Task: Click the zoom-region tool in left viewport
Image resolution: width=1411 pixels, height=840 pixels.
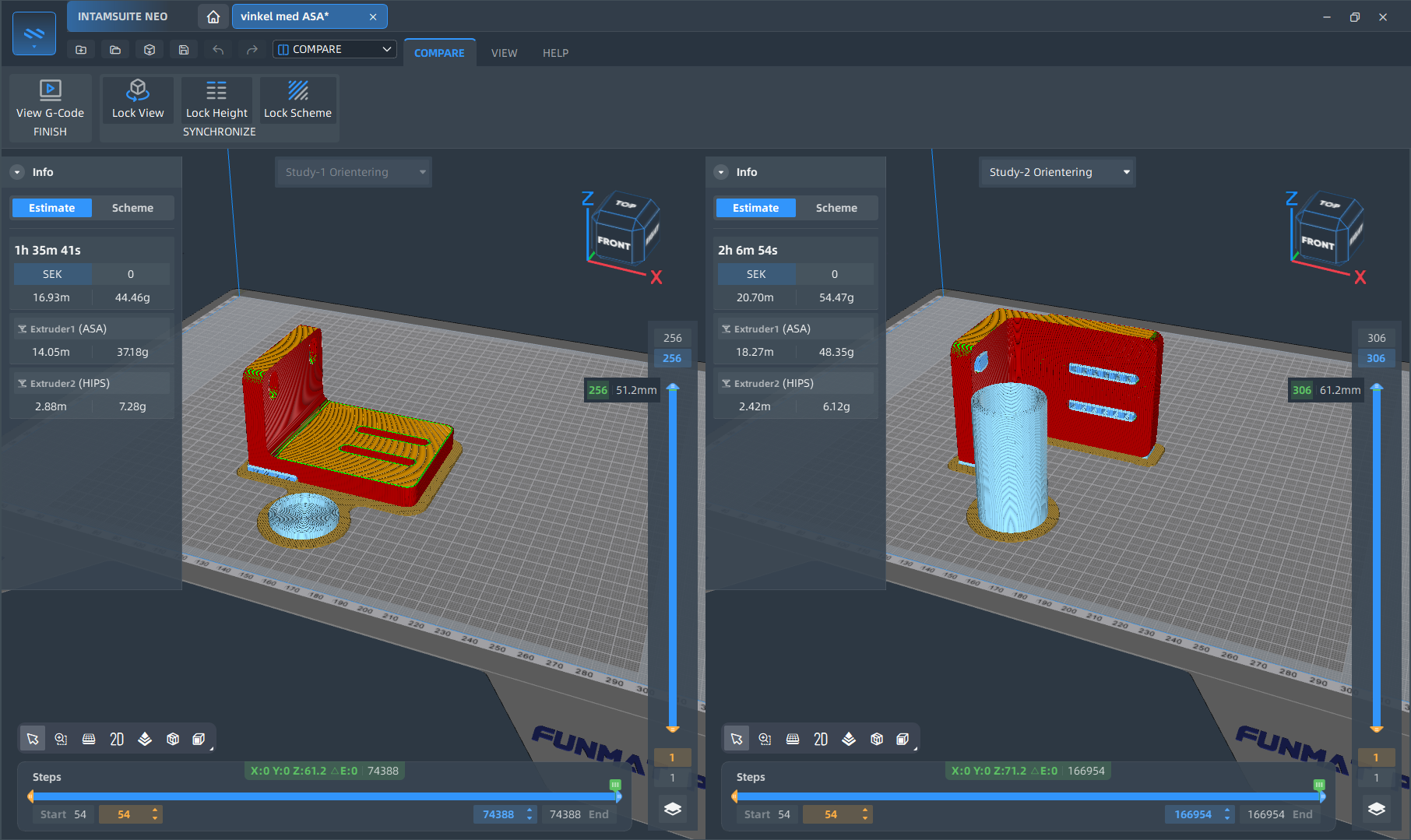Action: pyautogui.click(x=61, y=739)
